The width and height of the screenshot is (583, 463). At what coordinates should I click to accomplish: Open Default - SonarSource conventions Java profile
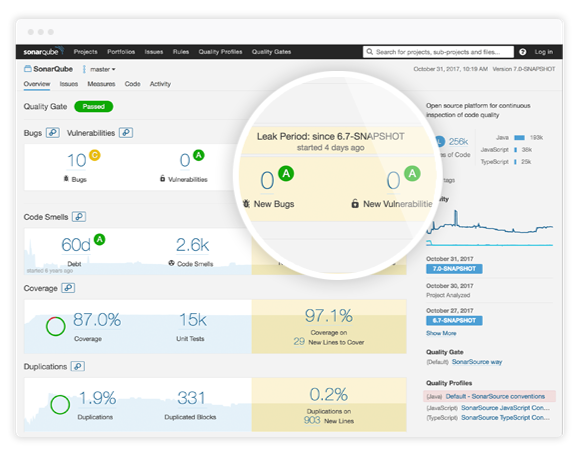coord(495,396)
